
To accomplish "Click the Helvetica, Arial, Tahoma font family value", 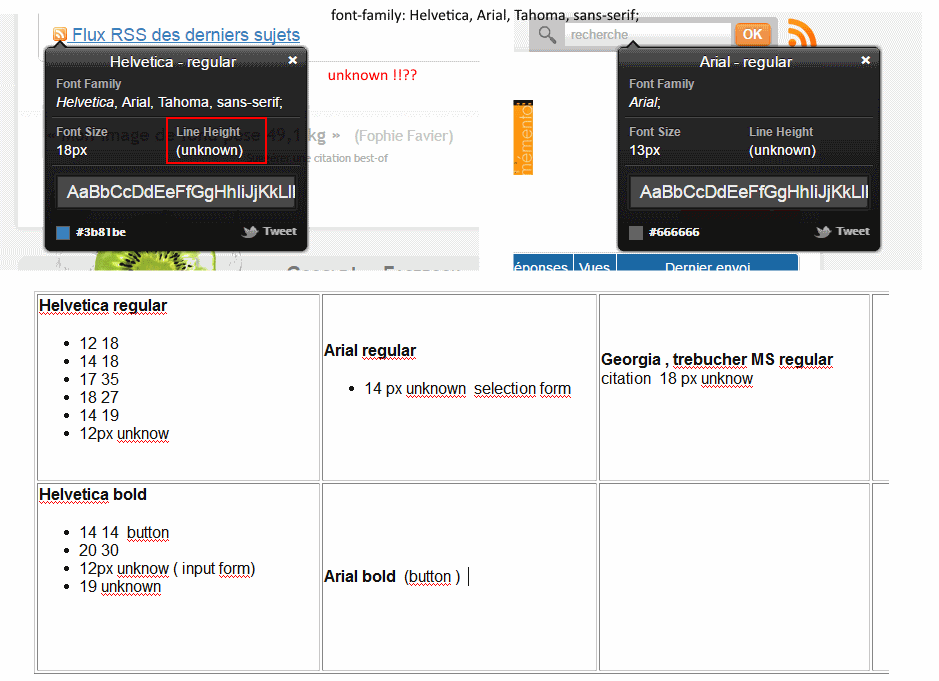I will coord(169,102).
